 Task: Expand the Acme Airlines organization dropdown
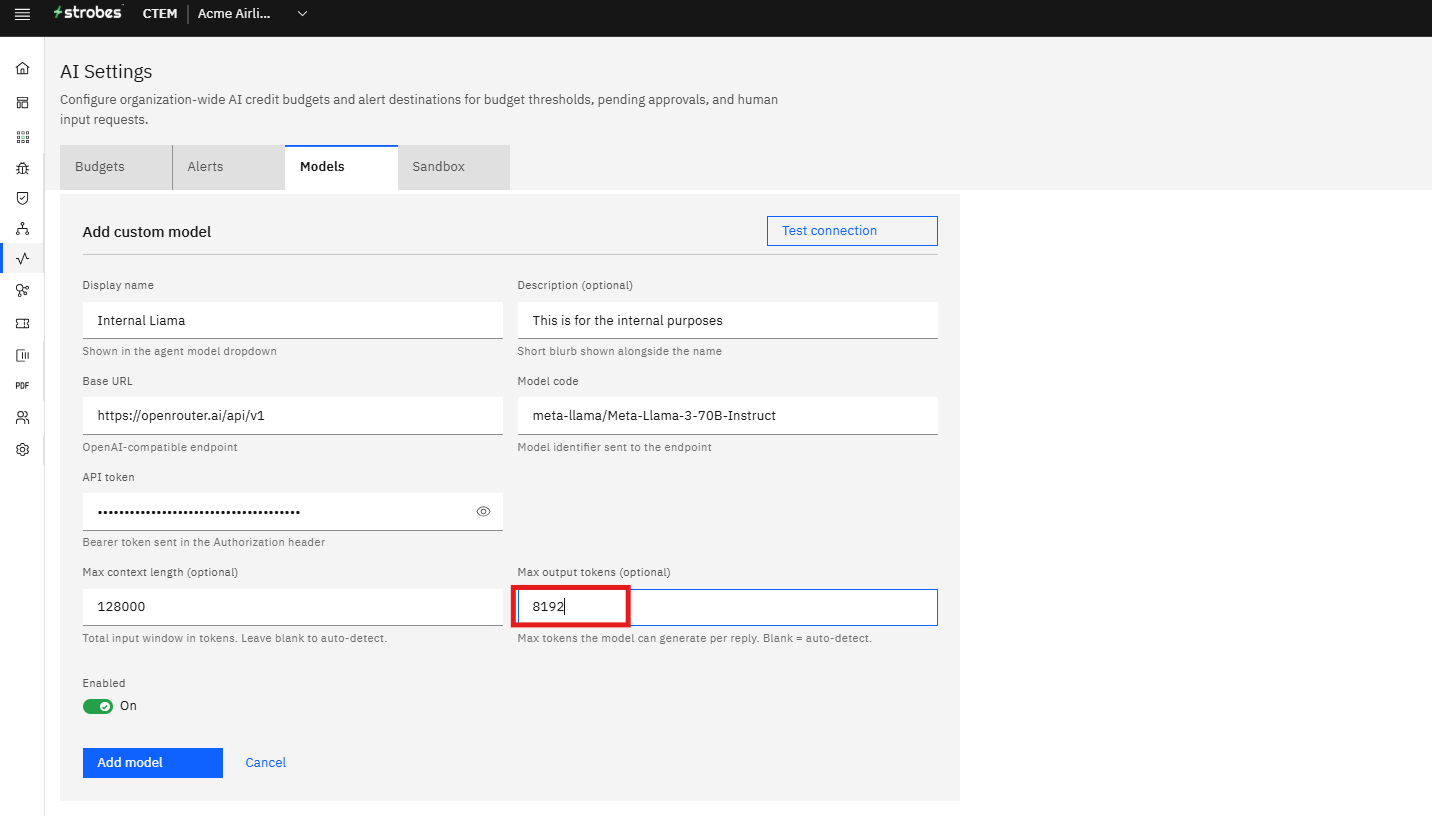click(x=253, y=14)
